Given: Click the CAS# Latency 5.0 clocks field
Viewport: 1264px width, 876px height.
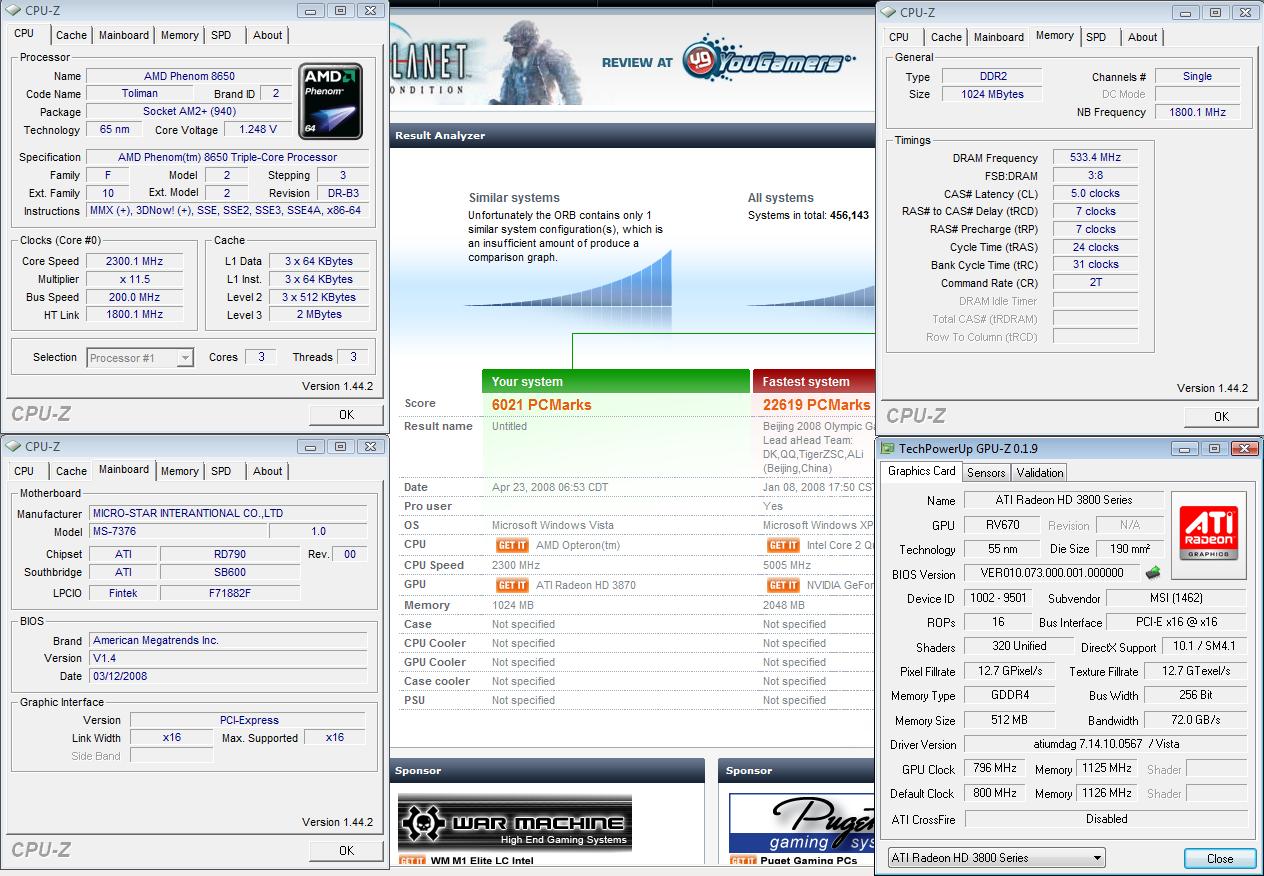Looking at the screenshot, I should [x=1095, y=194].
